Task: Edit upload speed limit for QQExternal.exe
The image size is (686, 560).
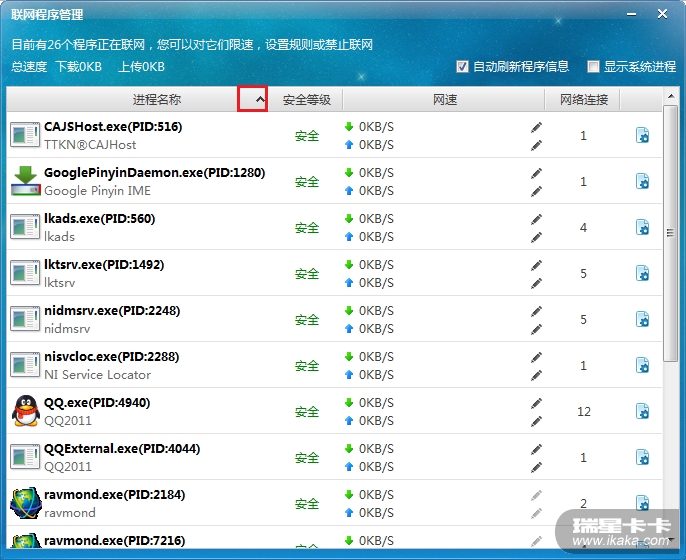Action: (x=536, y=467)
